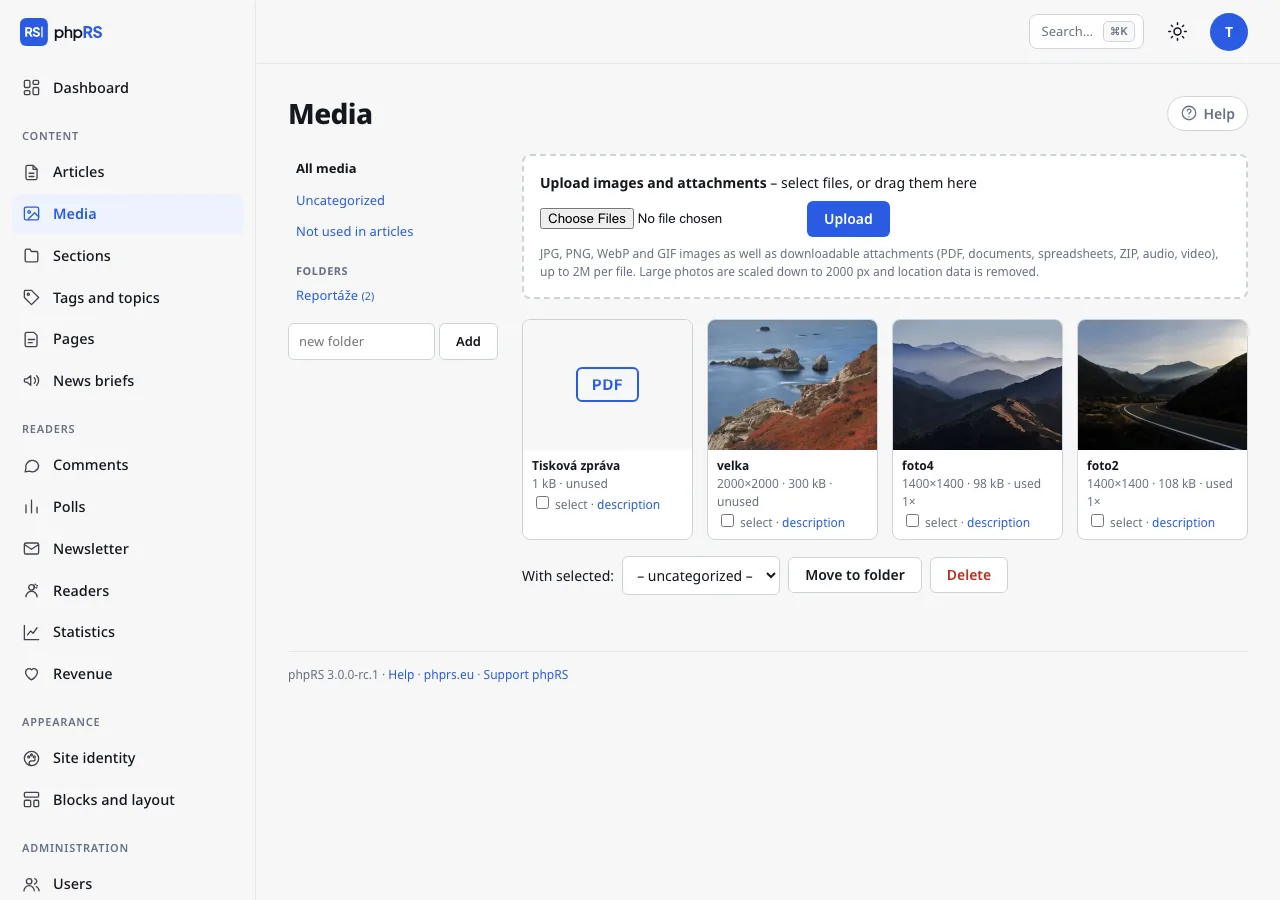Screen dimensions: 1280x900
Task: Open the Users administration page
Action: [x=128, y=884]
